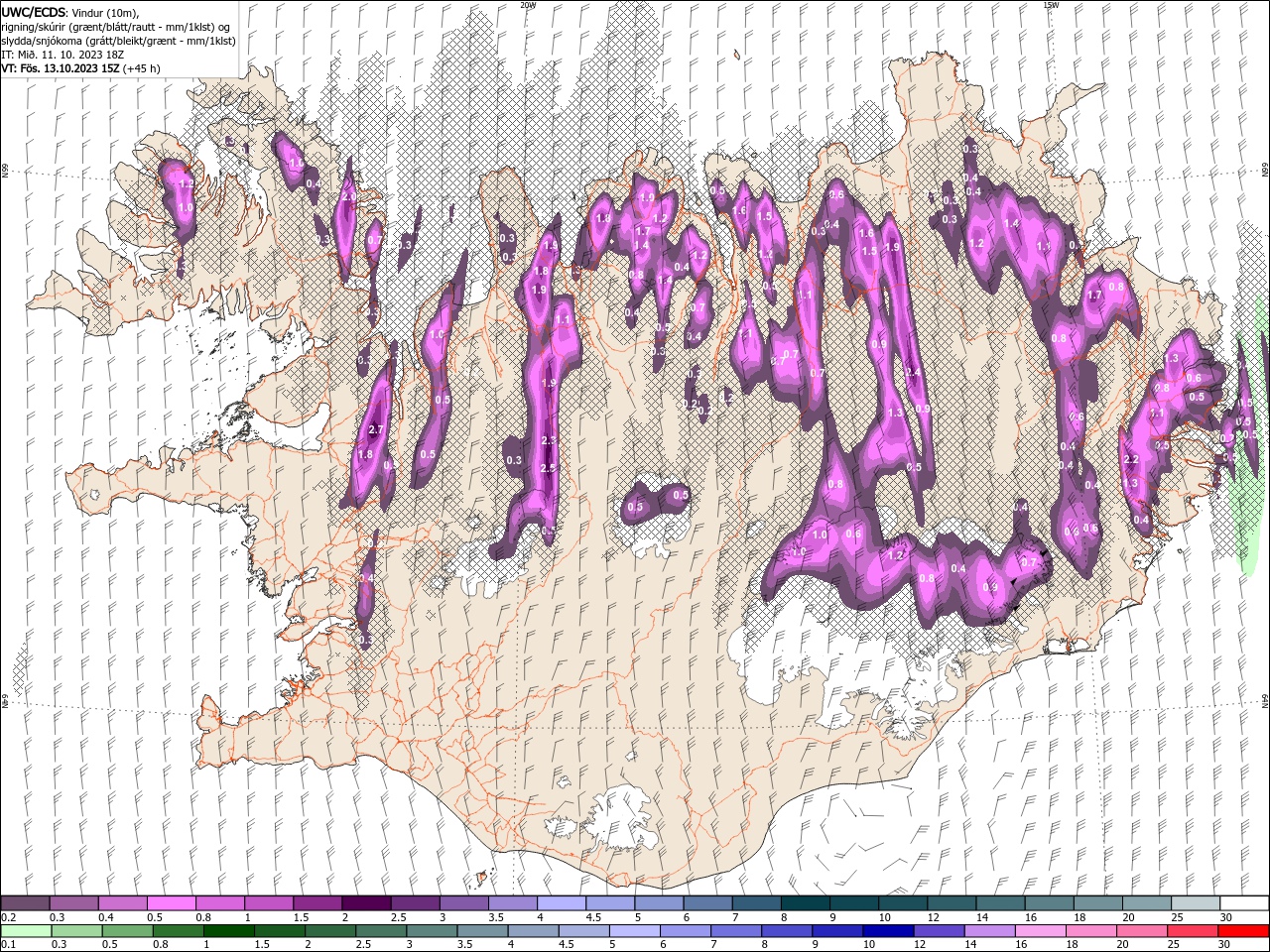The image size is (1270, 952).
Task: Click the 15W longitude label
Action: tap(1050, 5)
